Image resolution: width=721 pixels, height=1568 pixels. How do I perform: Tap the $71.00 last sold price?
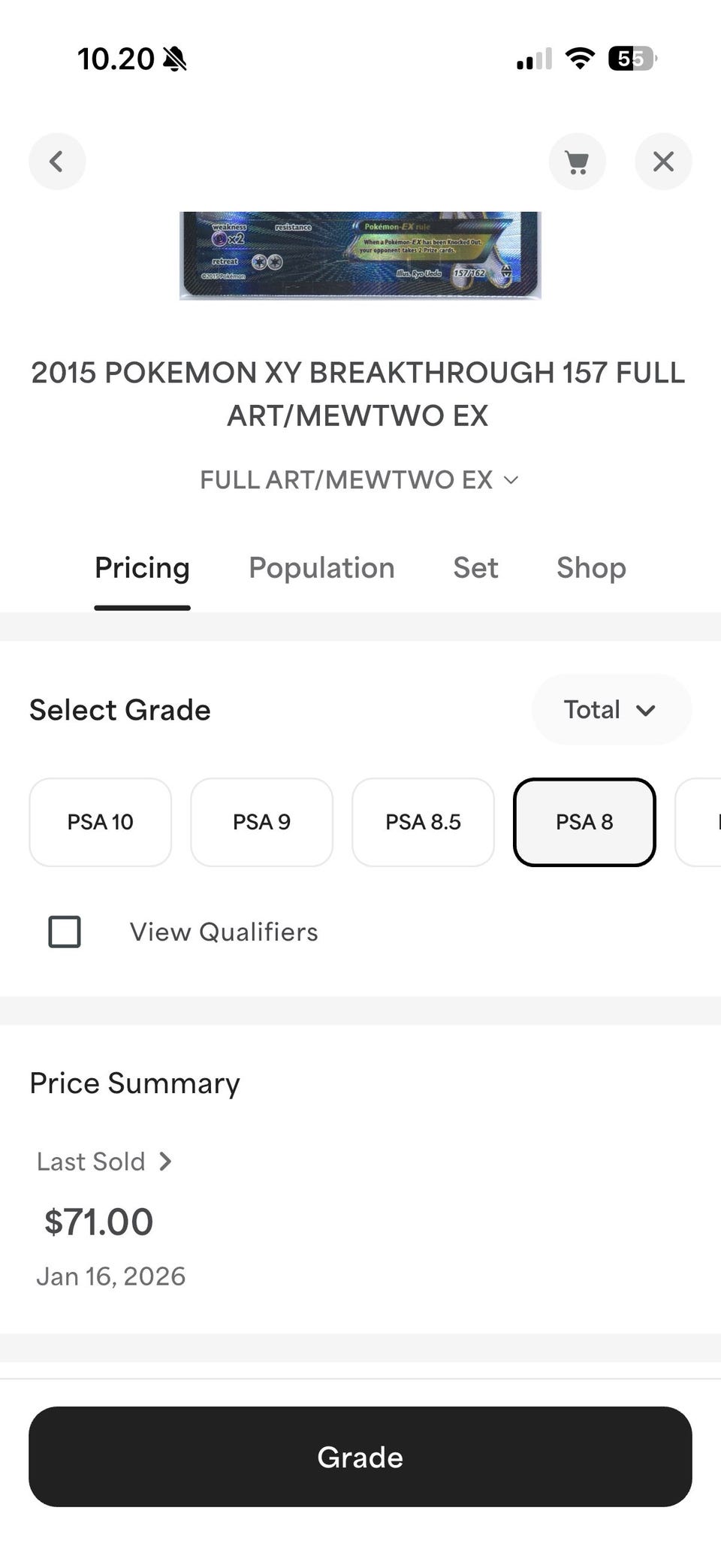pyautogui.click(x=98, y=1222)
